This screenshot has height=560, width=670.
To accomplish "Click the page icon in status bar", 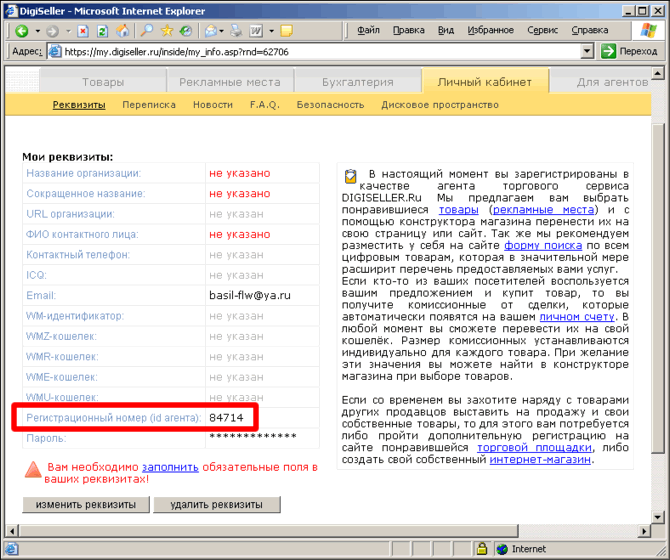I will pos(12,549).
